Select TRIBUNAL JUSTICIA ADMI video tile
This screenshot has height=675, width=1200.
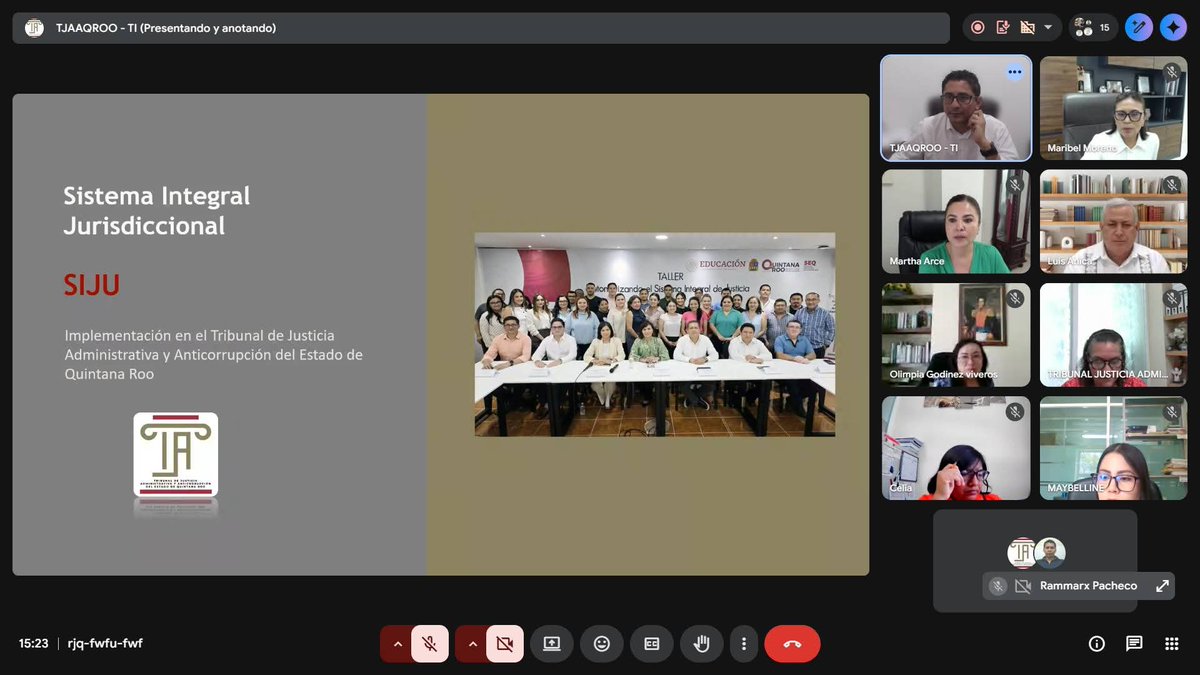(x=1113, y=335)
